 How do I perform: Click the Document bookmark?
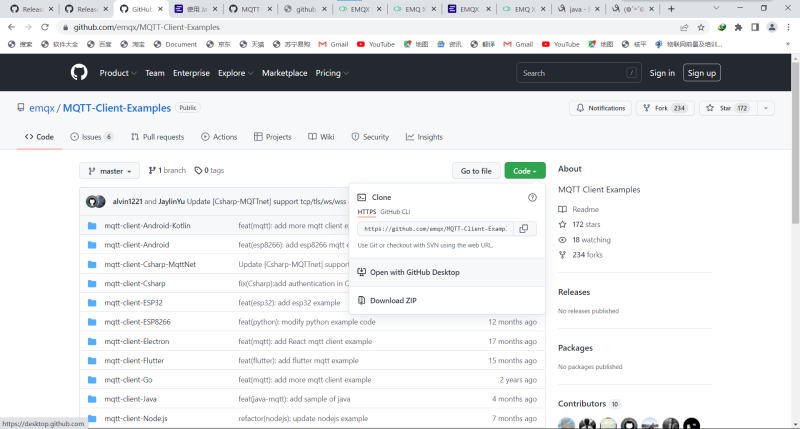(175, 44)
